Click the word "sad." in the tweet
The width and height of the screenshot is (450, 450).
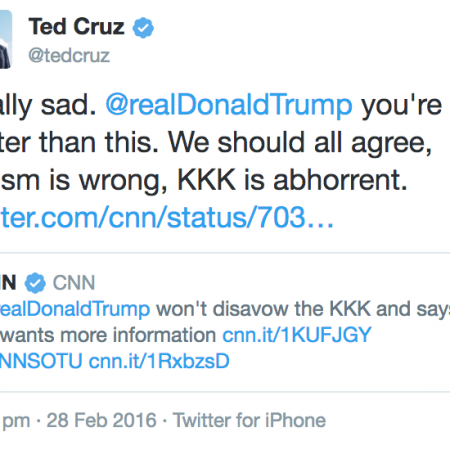click(69, 105)
